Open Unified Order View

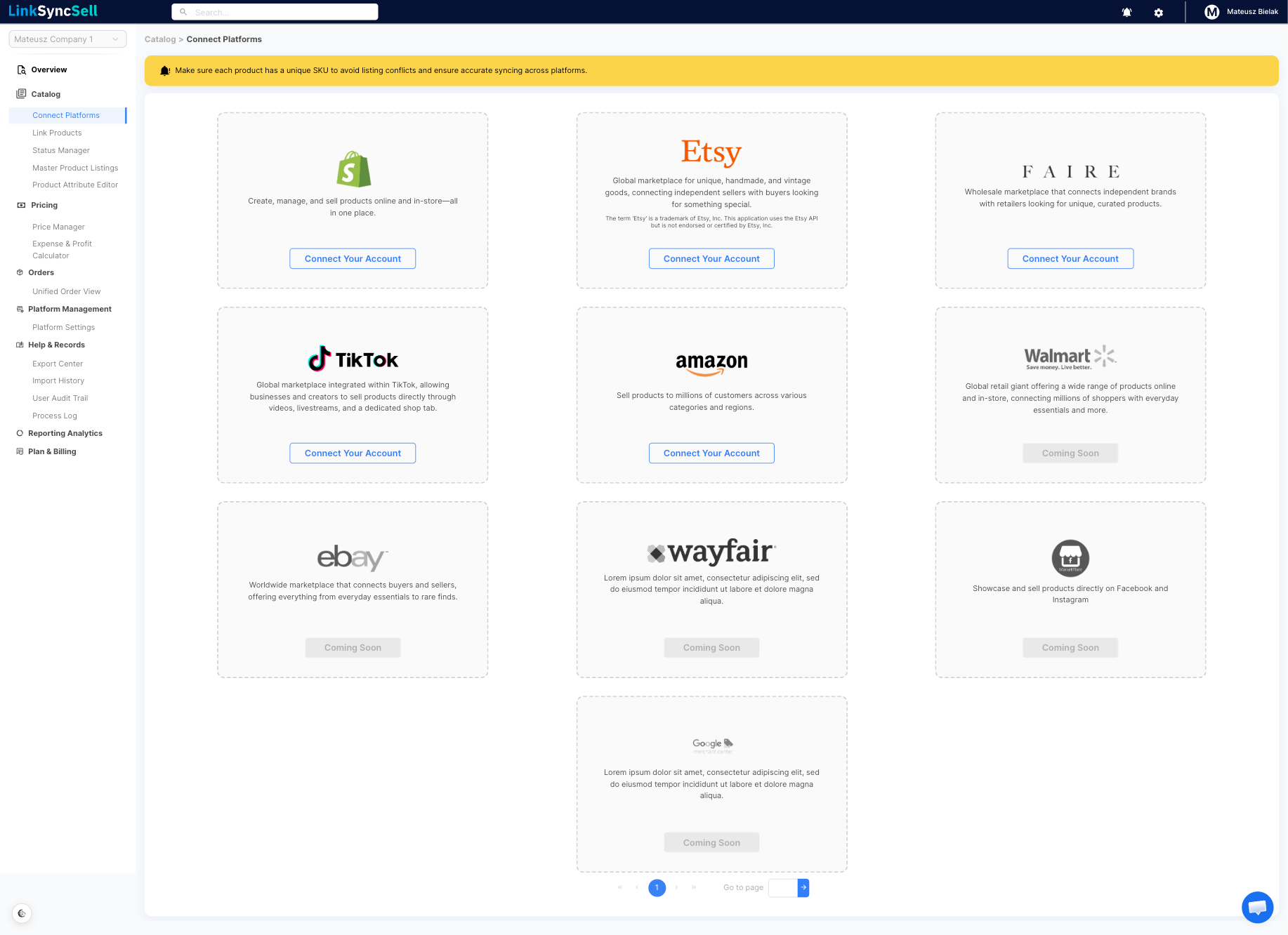pos(67,291)
